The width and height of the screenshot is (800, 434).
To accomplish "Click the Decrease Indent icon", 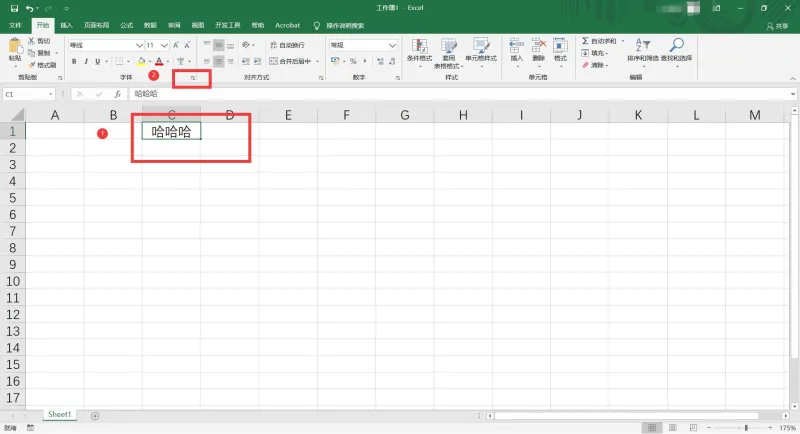I will [246, 61].
